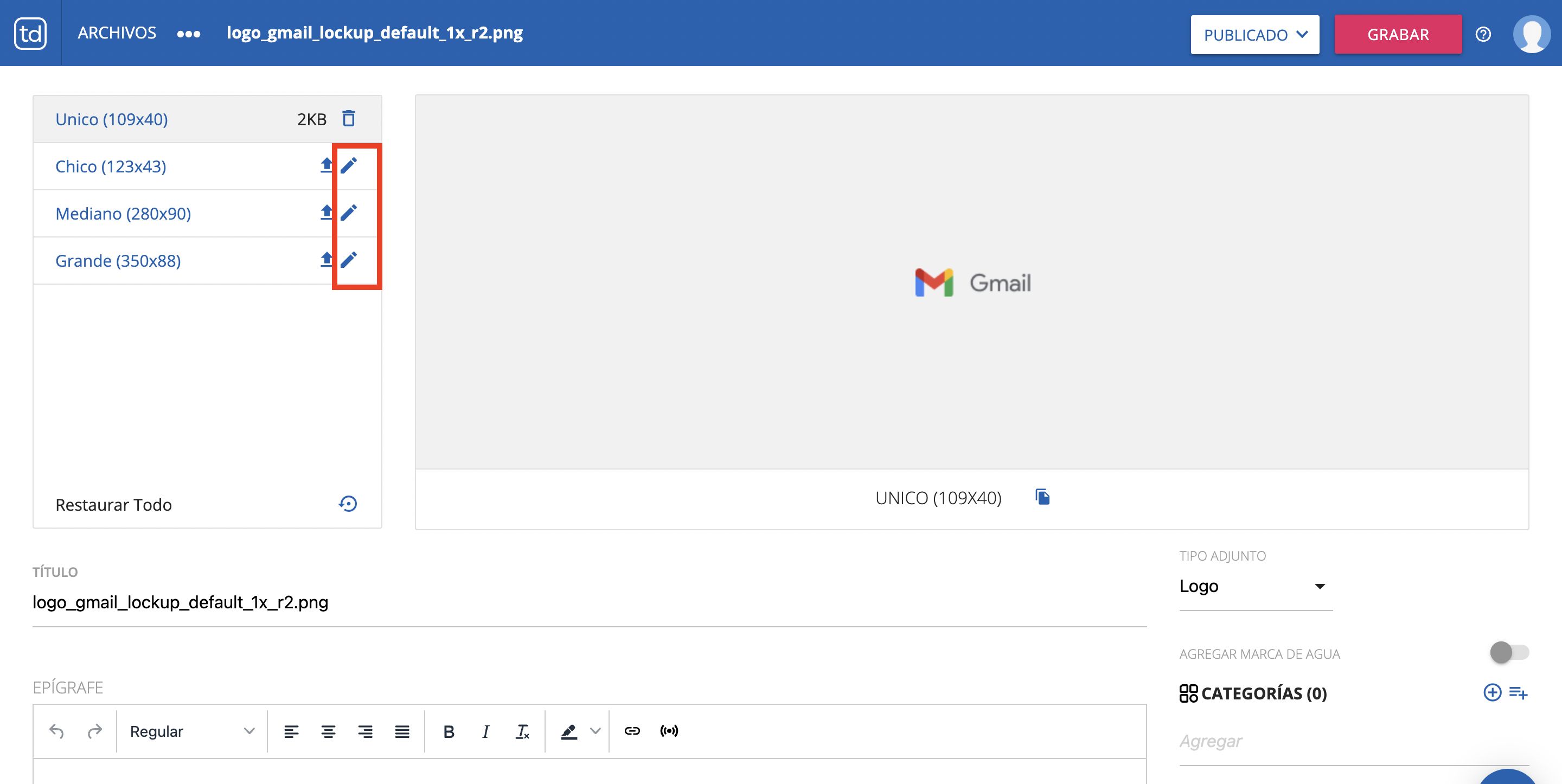Go to ARCHIVOS section
Viewport: 1562px width, 784px height.
pos(117,34)
